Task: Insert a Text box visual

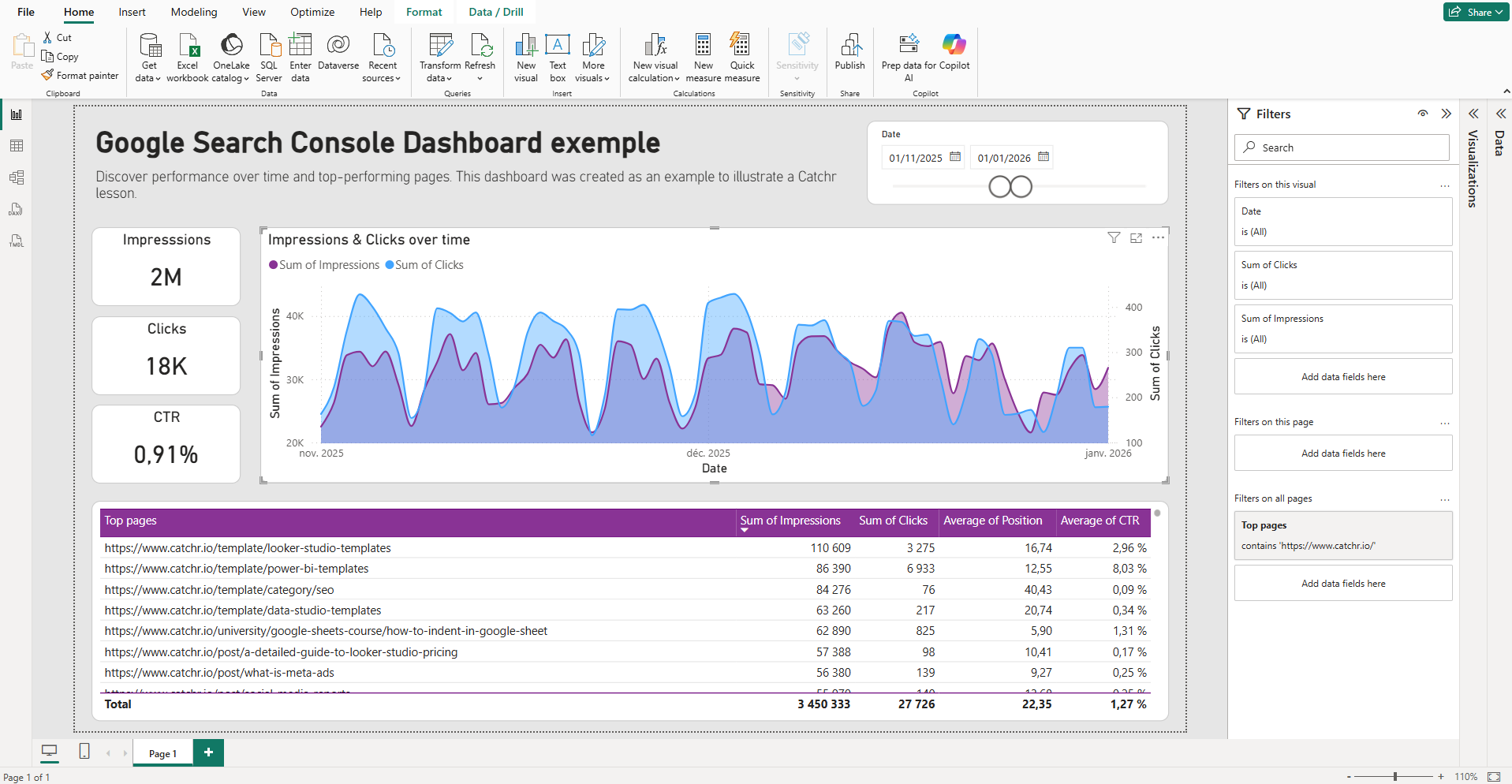Action: point(558,55)
